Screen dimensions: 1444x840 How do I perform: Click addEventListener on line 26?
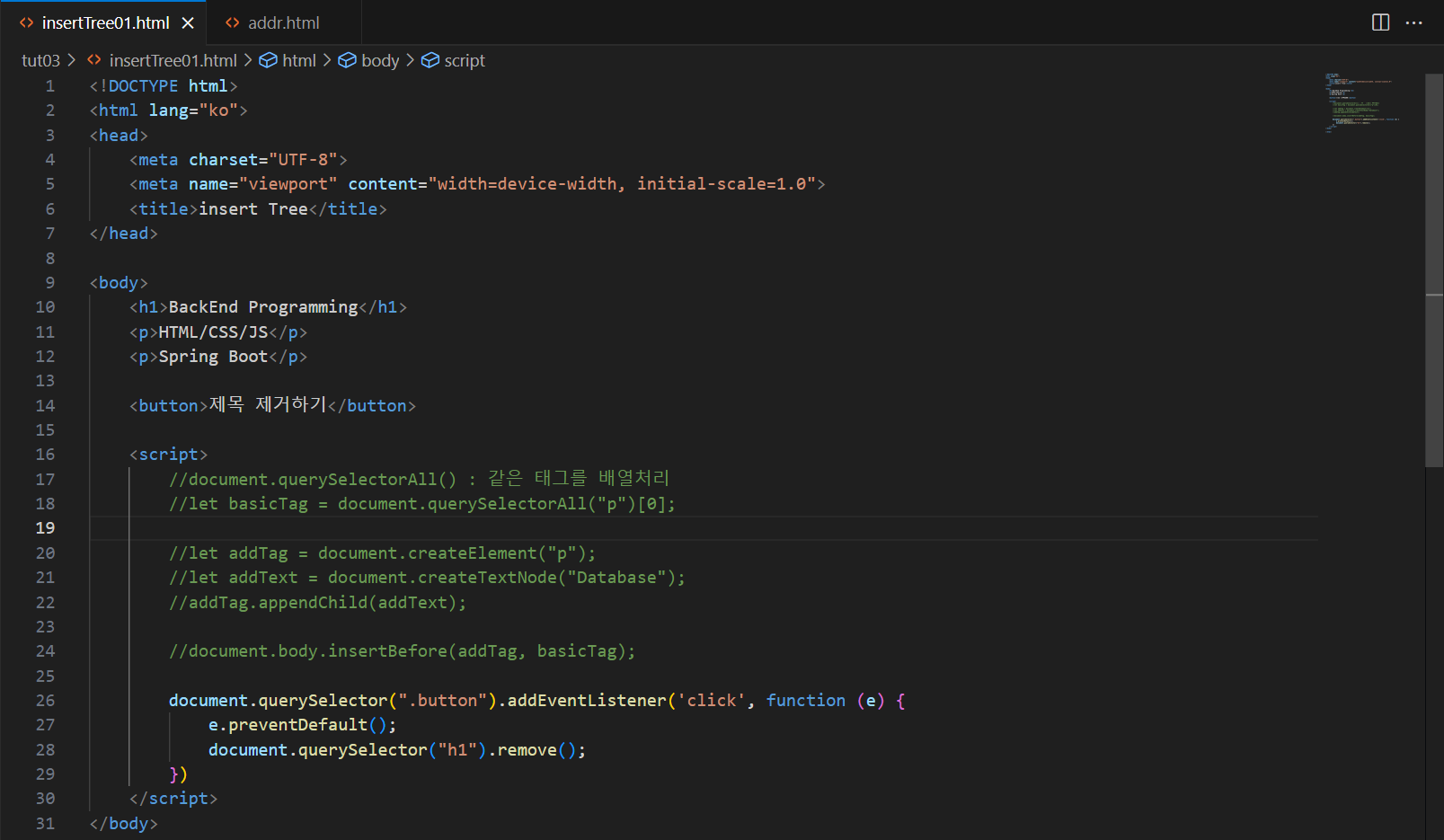pyautogui.click(x=587, y=701)
